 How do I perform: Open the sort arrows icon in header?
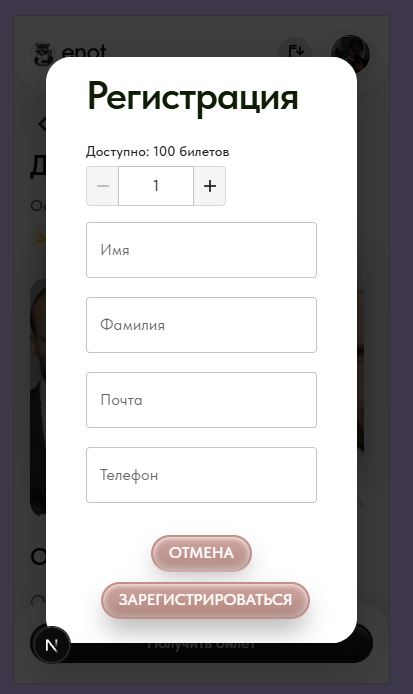click(295, 52)
